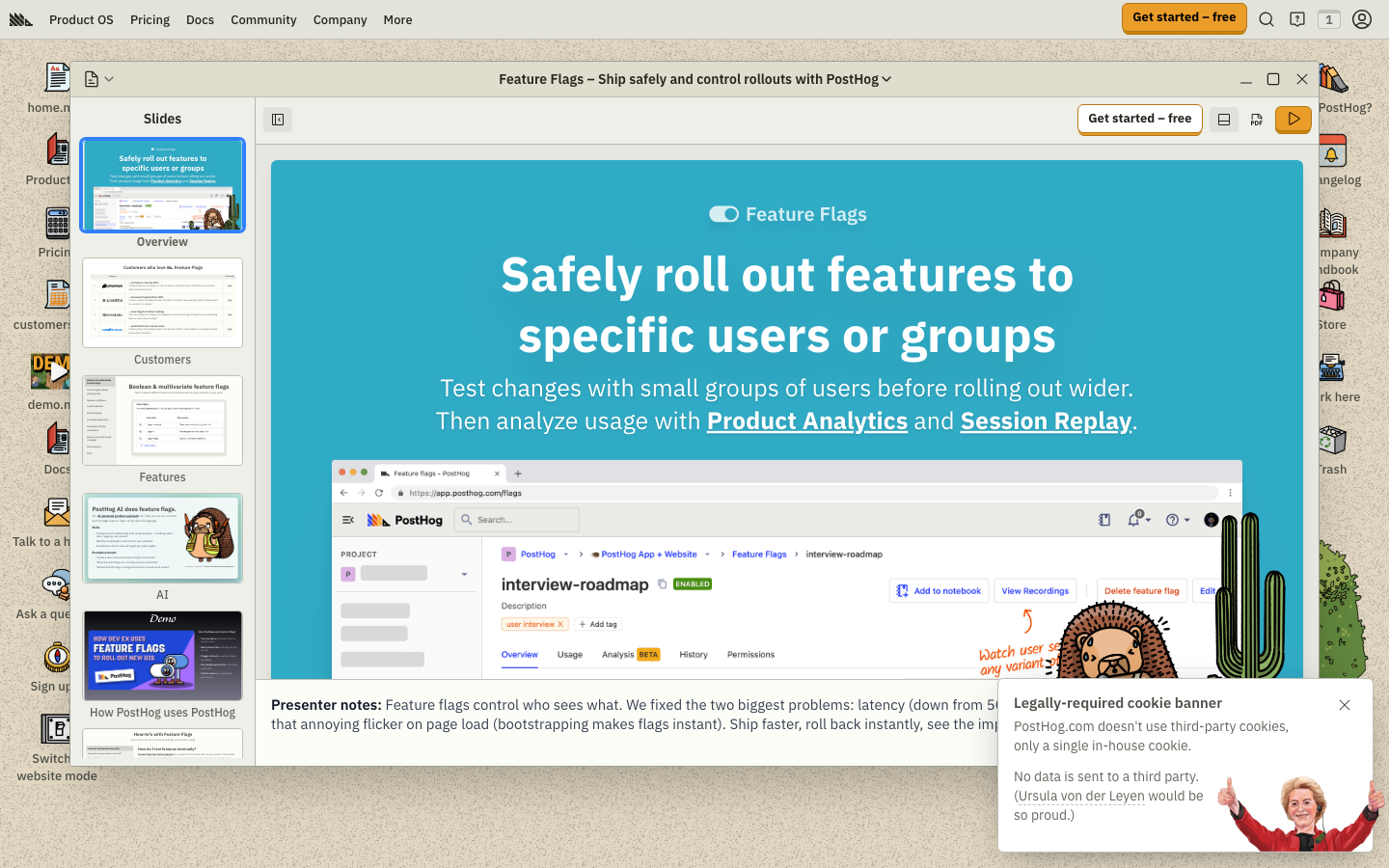1389x868 pixels.
Task: Select the Overview slide thumbnail
Action: click(x=162, y=185)
